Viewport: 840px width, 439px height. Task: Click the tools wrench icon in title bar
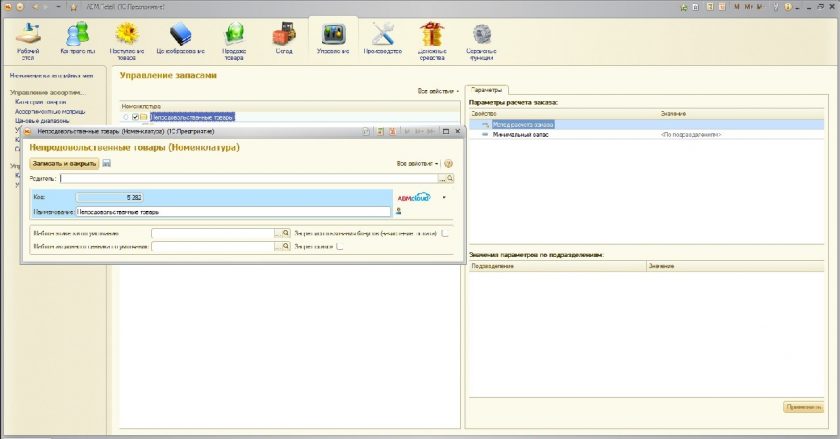pyautogui.click(x=776, y=7)
